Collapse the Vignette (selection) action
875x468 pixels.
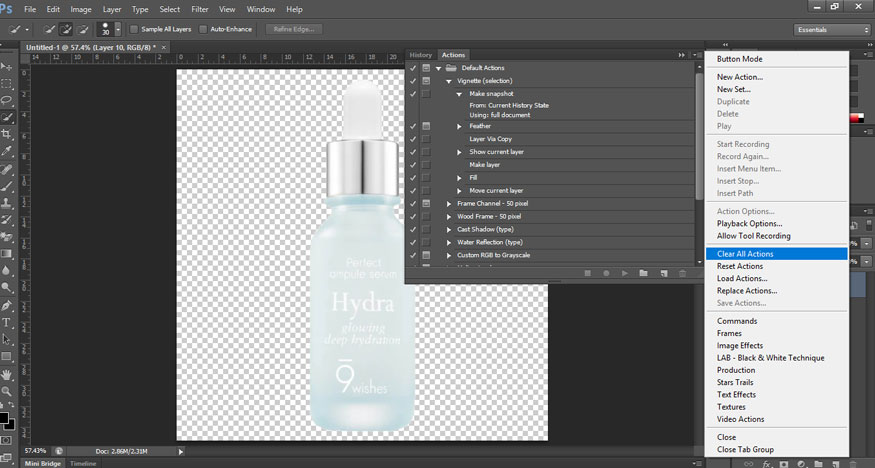449,80
